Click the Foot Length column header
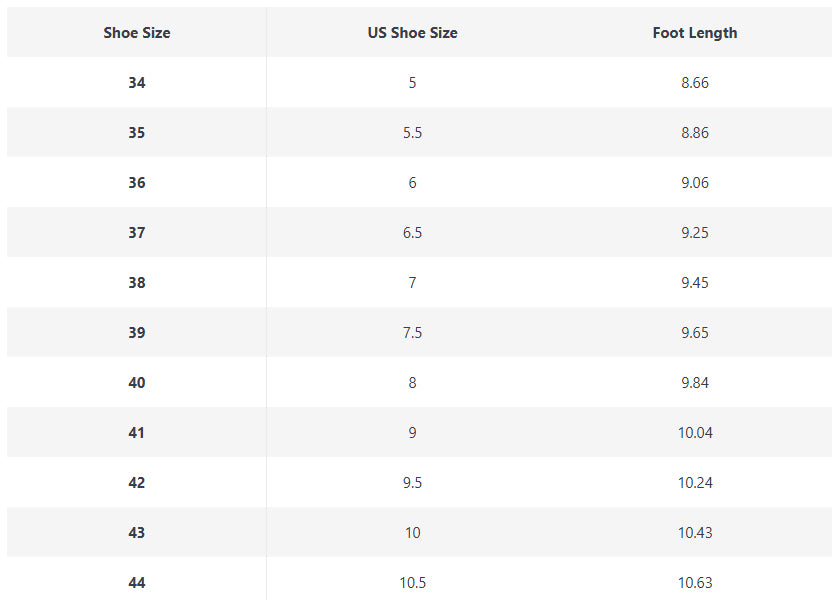Viewport: 838px width, 600px height. click(x=695, y=33)
